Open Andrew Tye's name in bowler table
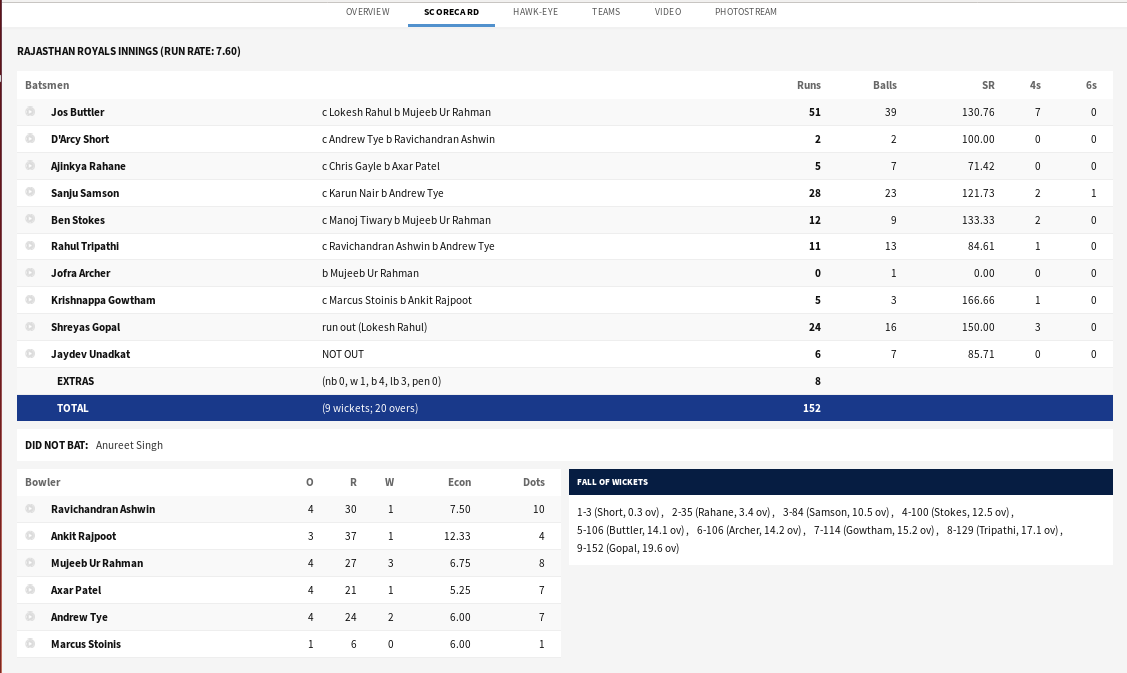1127x673 pixels. pos(80,617)
